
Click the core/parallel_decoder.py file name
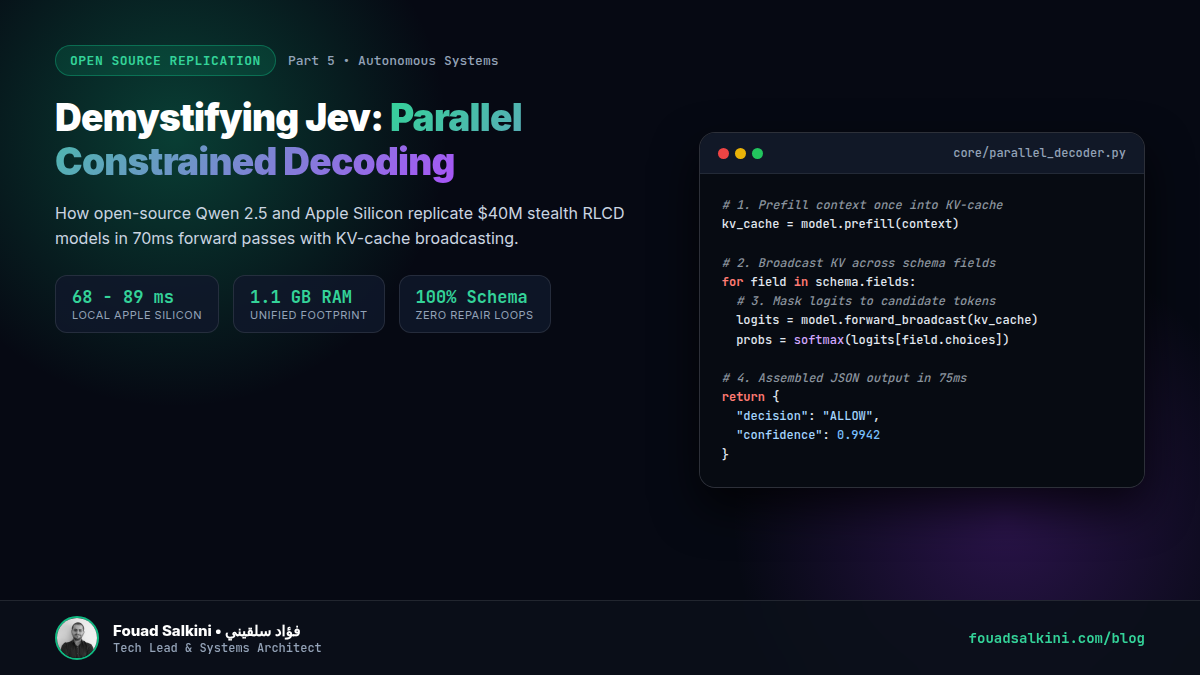pos(1040,154)
